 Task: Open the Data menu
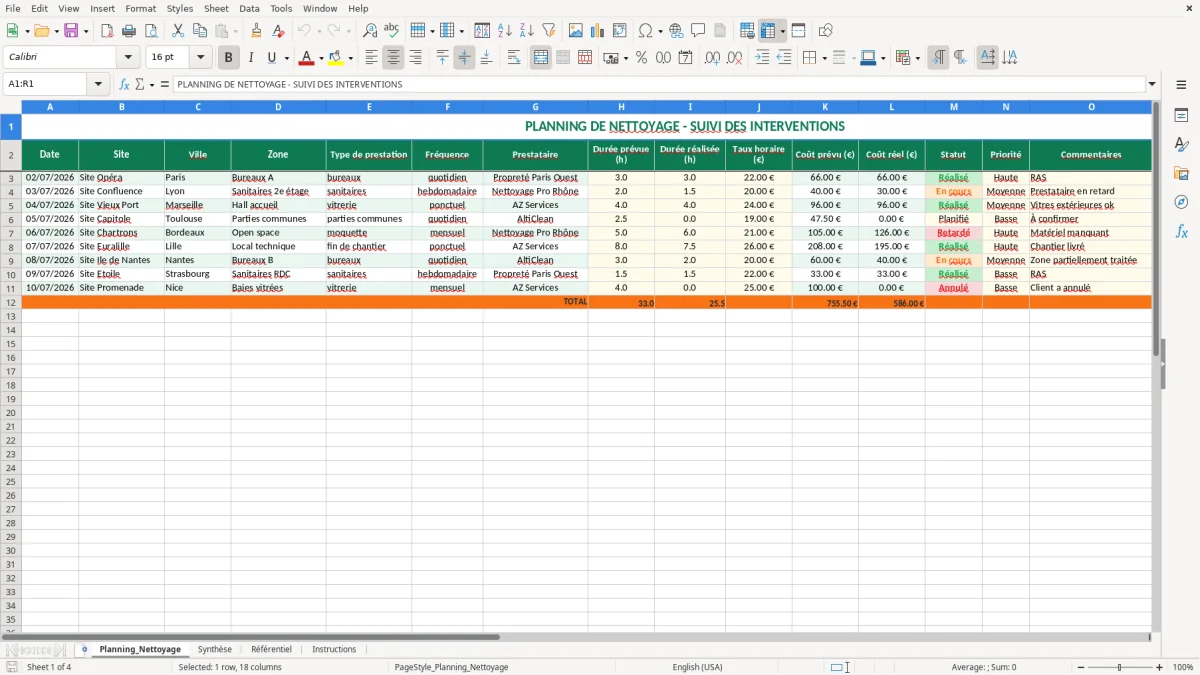point(249,8)
